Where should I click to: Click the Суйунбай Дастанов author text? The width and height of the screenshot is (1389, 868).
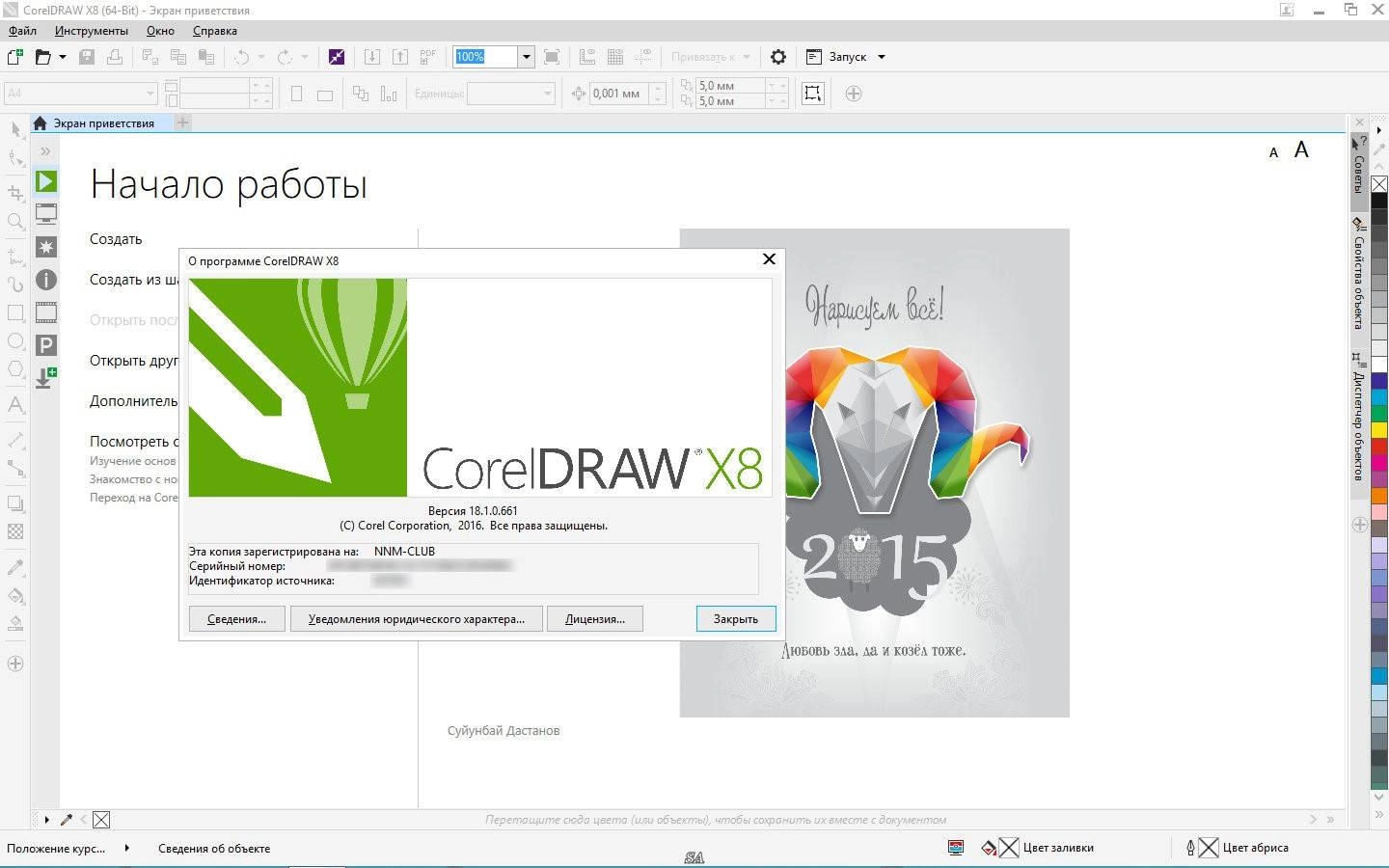coord(504,730)
